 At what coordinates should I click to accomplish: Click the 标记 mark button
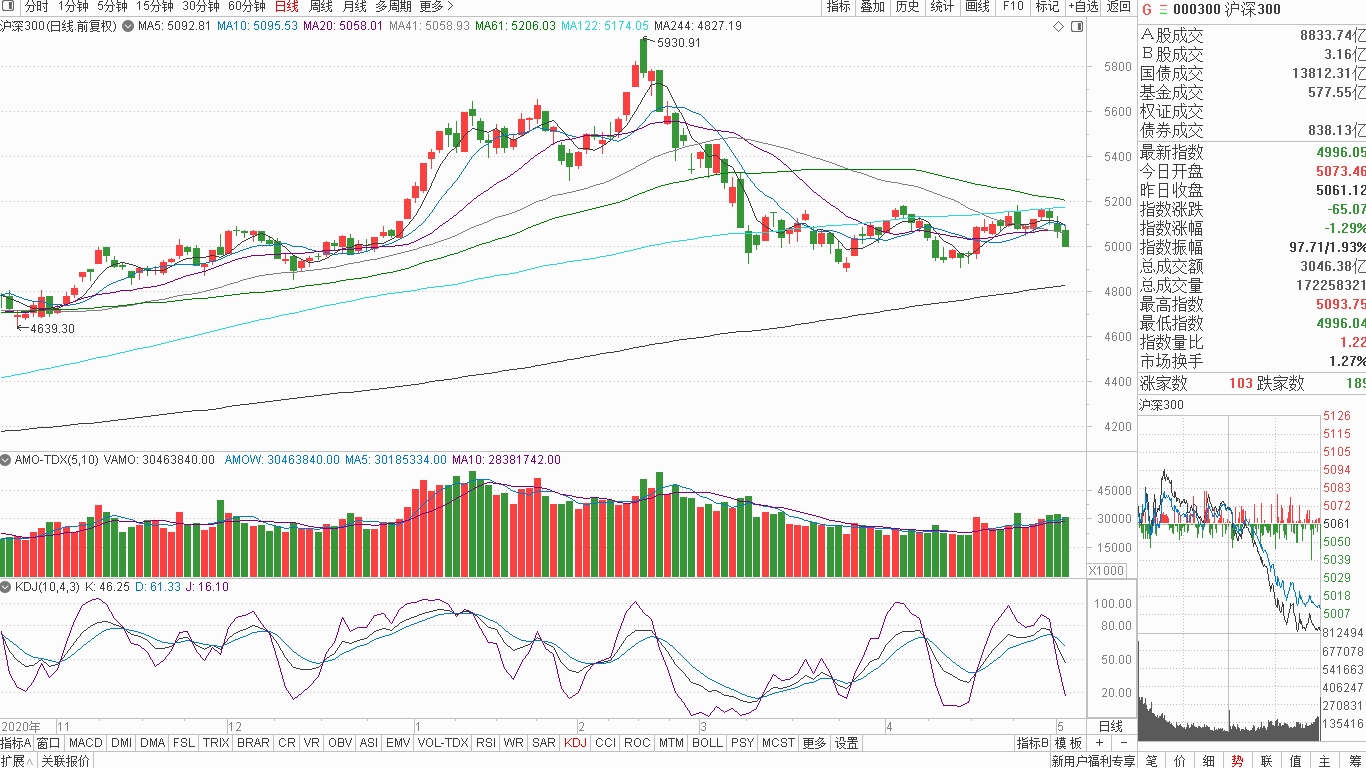(x=1047, y=6)
